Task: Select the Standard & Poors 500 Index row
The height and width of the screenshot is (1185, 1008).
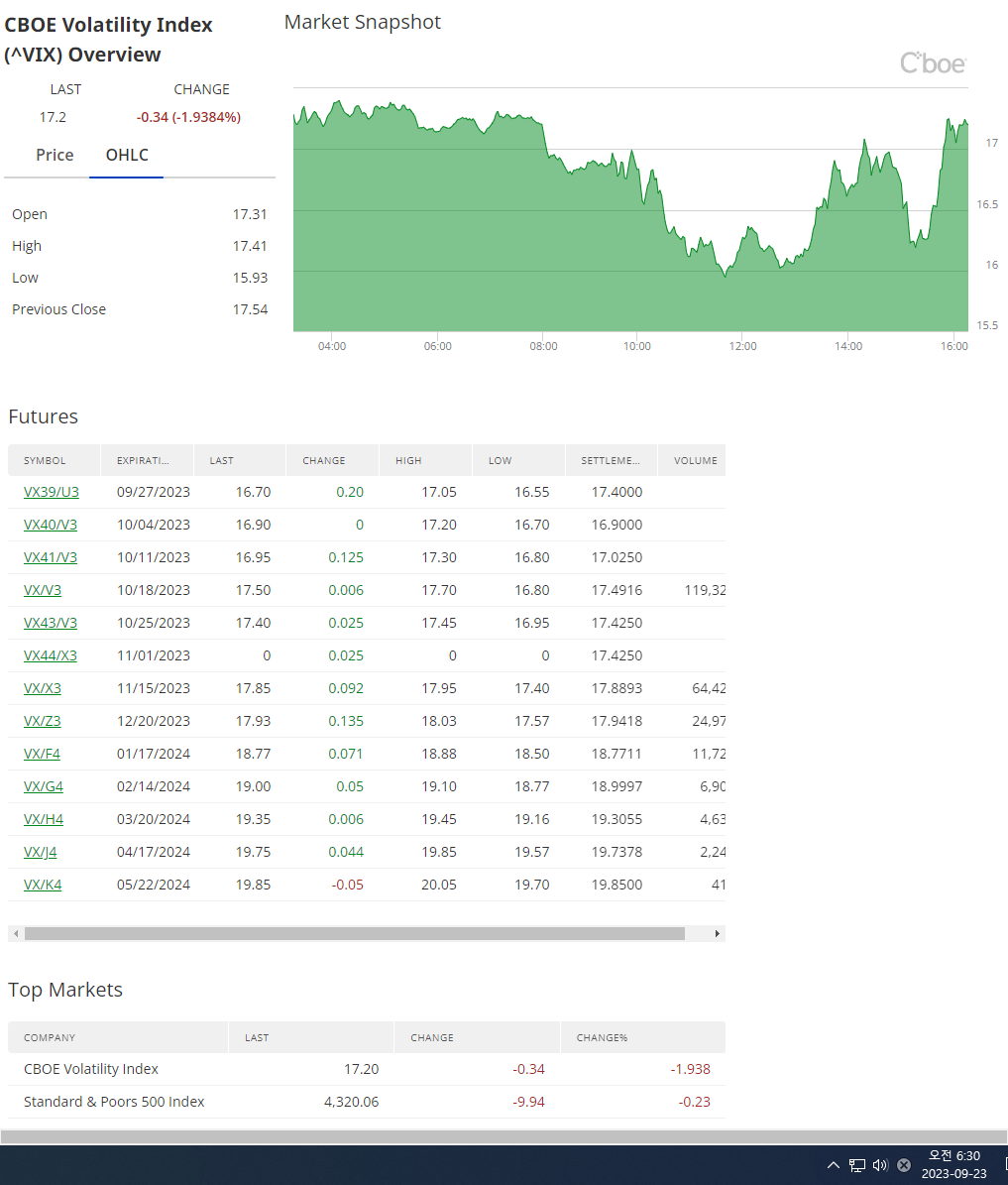Action: coord(367,1102)
